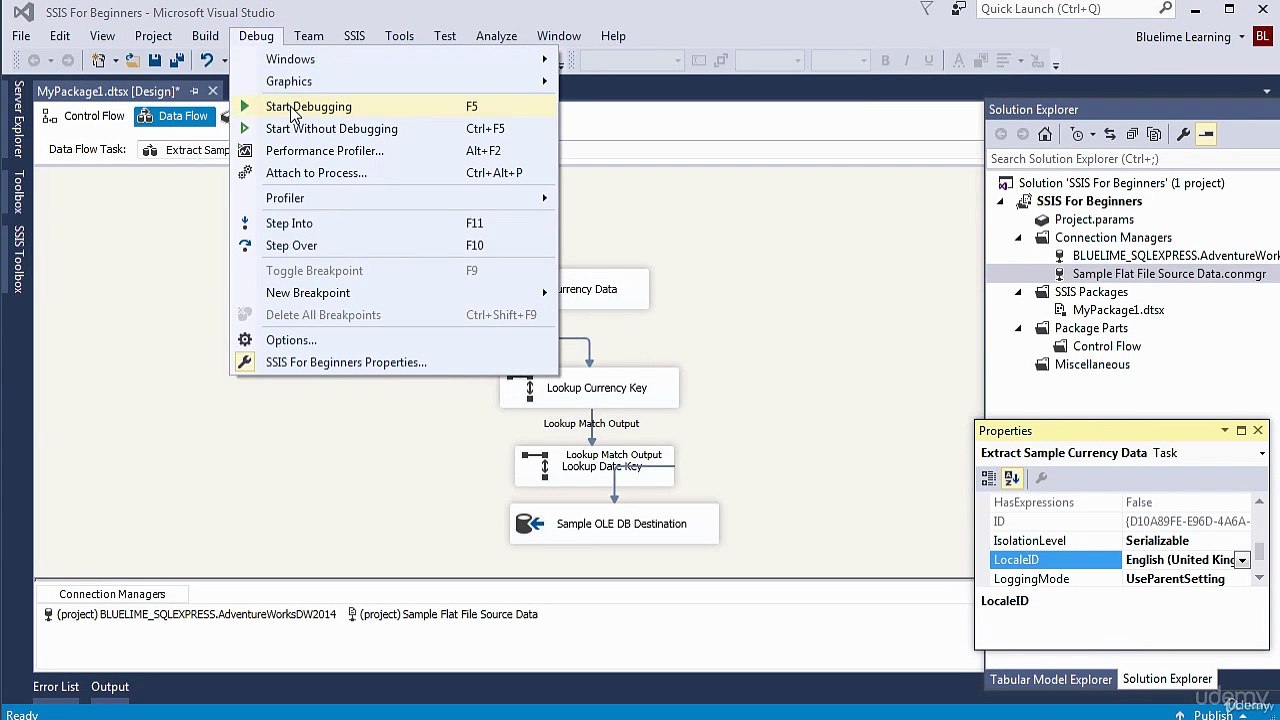Viewport: 1280px width, 720px height.
Task: Click the Undo toolbar icon
Action: pyautogui.click(x=207, y=61)
